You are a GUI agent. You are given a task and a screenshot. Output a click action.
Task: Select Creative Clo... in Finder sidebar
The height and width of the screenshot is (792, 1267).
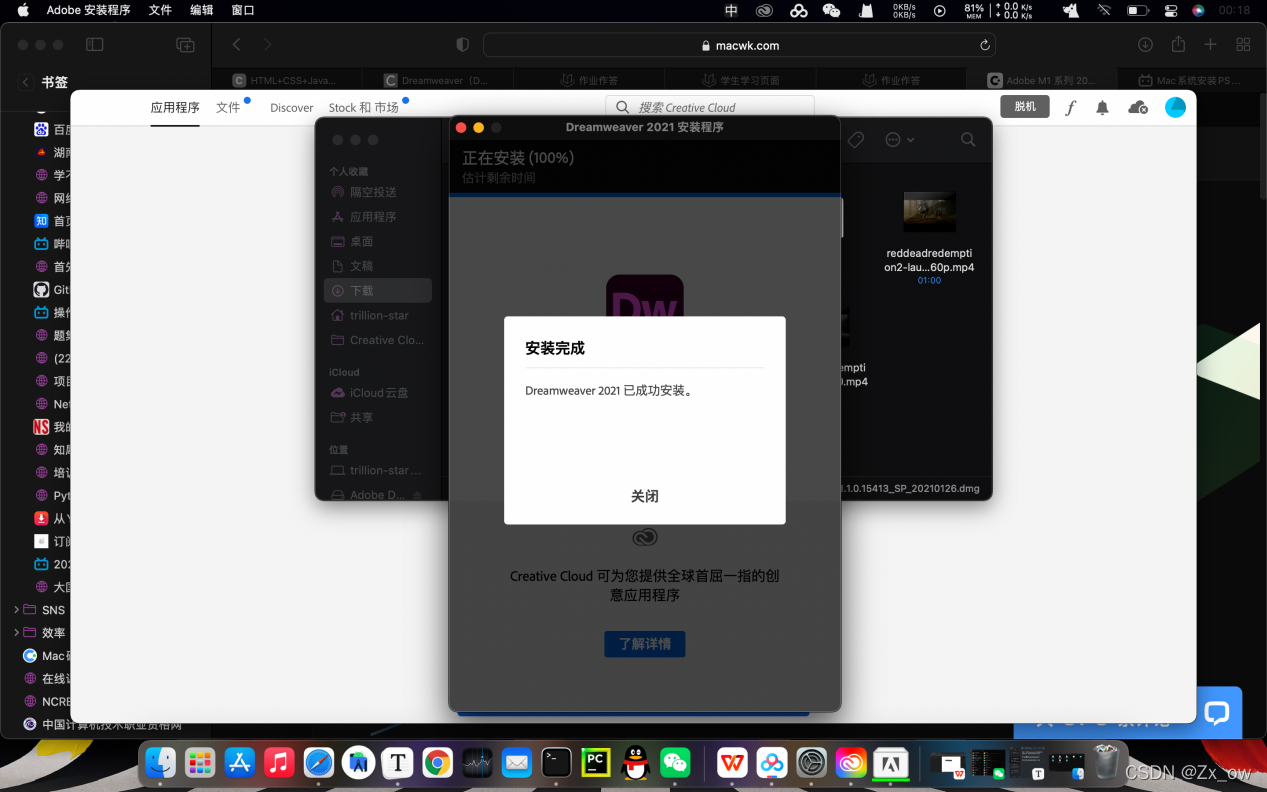click(378, 340)
